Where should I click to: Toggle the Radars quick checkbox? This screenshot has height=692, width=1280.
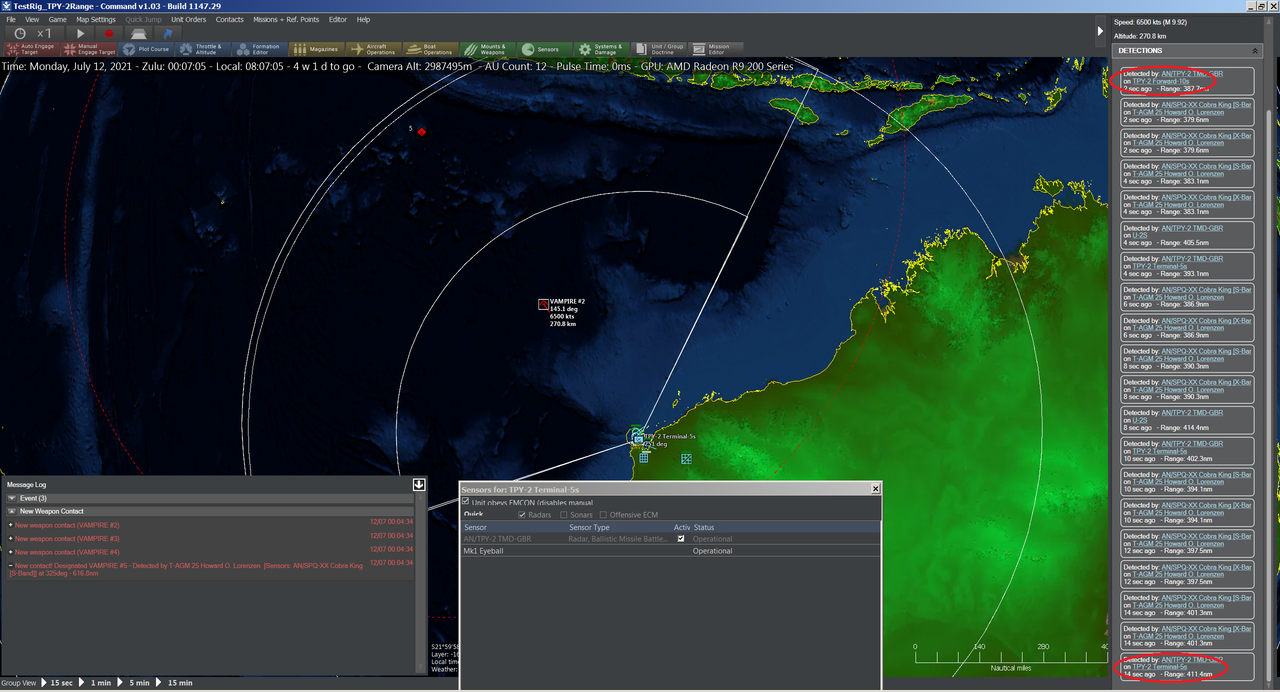pyautogui.click(x=522, y=515)
